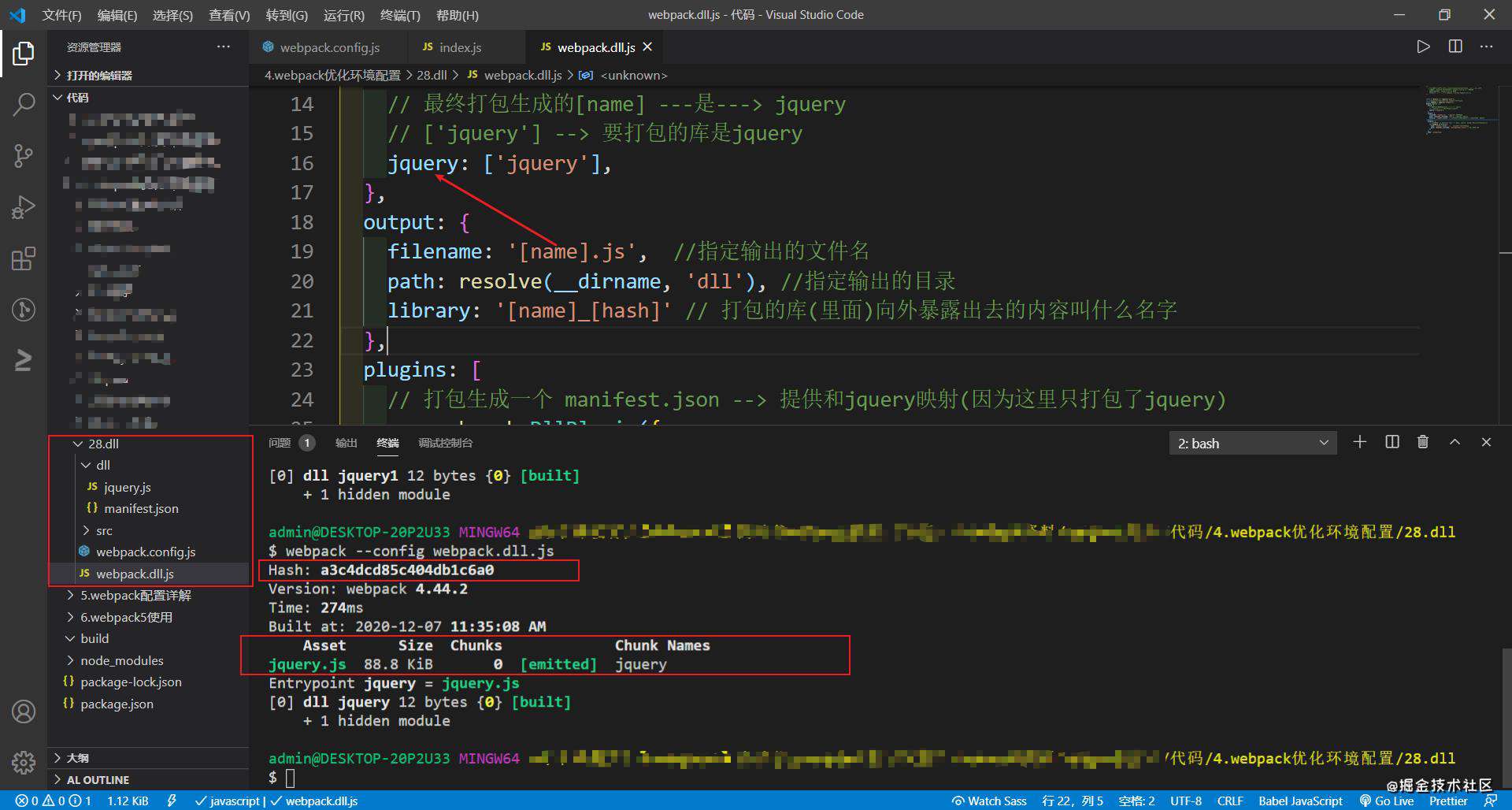Screen dimensions: 1512x810
Task: Expand the AL OUTLINE section
Action: [x=148, y=779]
